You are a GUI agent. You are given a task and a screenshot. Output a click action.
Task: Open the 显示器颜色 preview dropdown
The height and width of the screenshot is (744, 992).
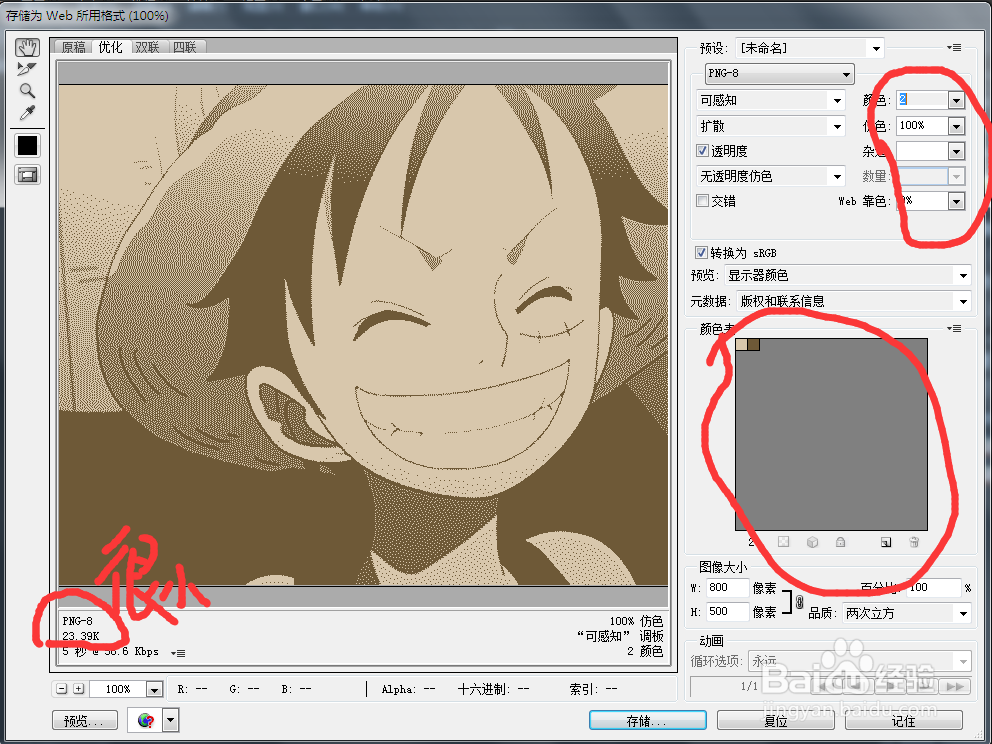pyautogui.click(x=848, y=275)
